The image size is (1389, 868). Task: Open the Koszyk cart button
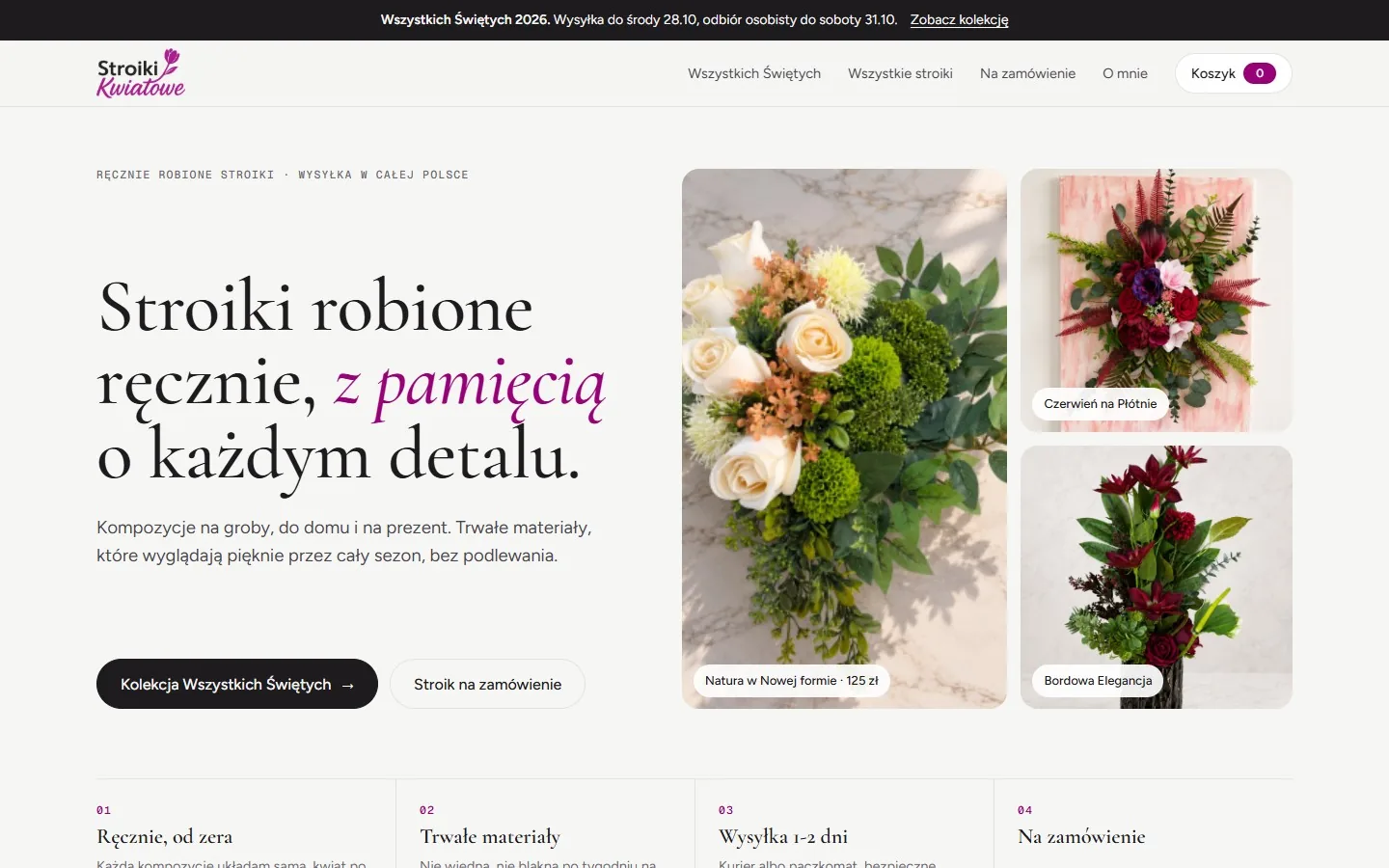coord(1233,73)
